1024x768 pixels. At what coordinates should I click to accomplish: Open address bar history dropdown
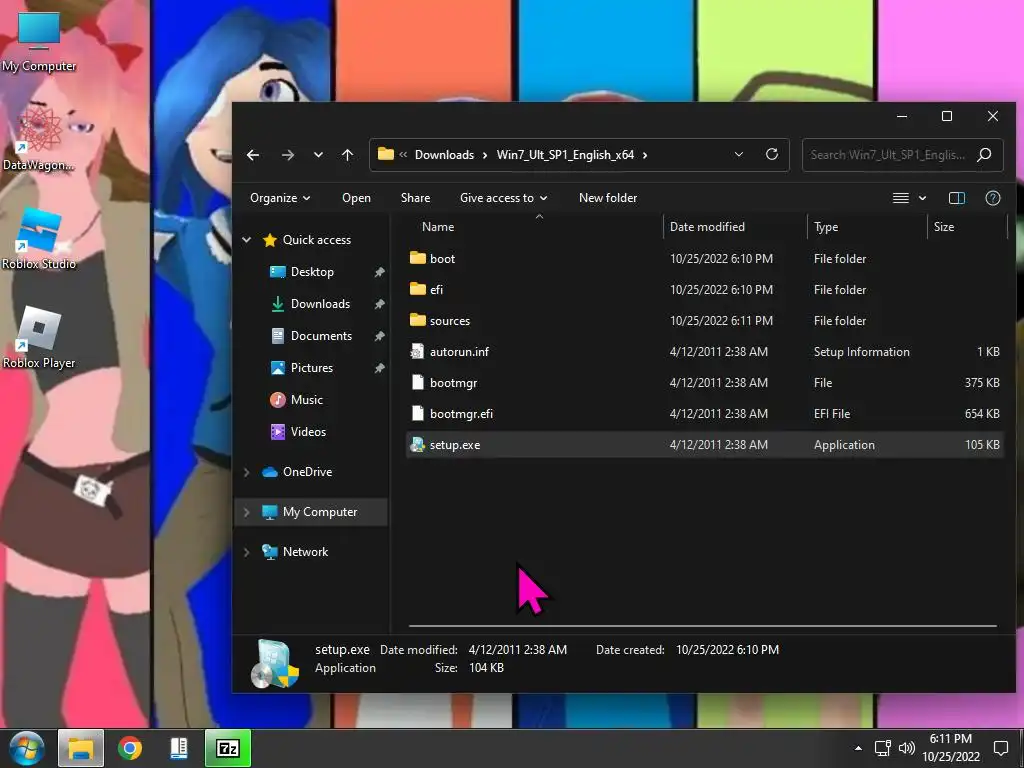tap(739, 155)
